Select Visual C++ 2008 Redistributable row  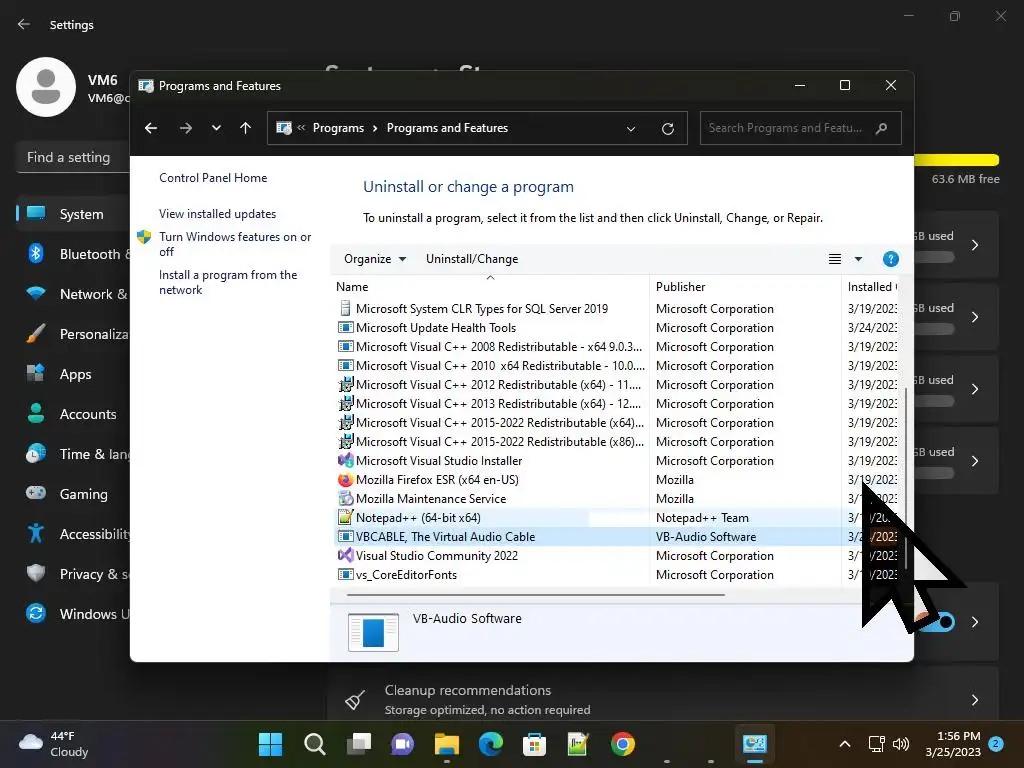click(617, 347)
